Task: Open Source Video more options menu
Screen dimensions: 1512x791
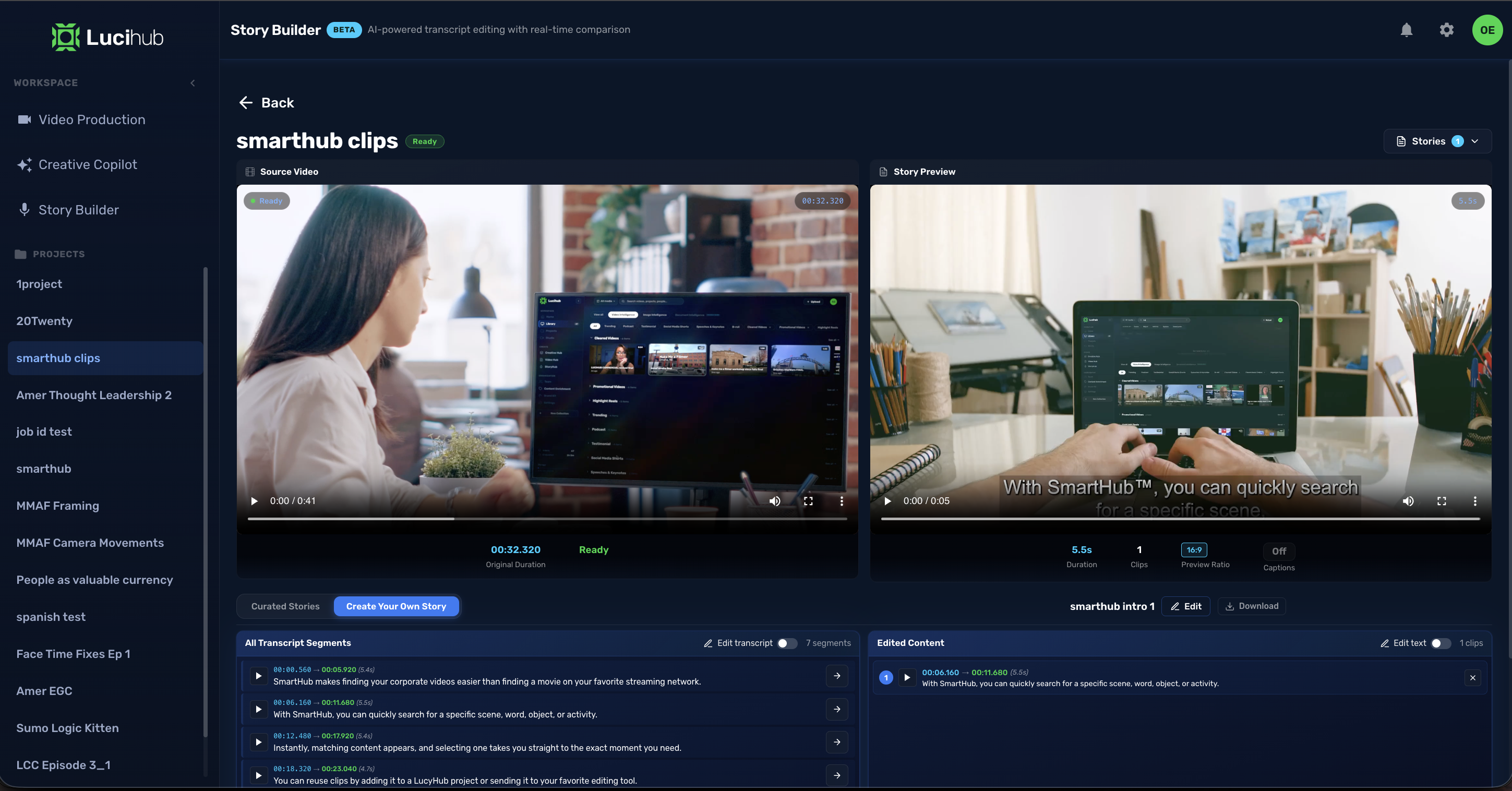Action: 842,501
